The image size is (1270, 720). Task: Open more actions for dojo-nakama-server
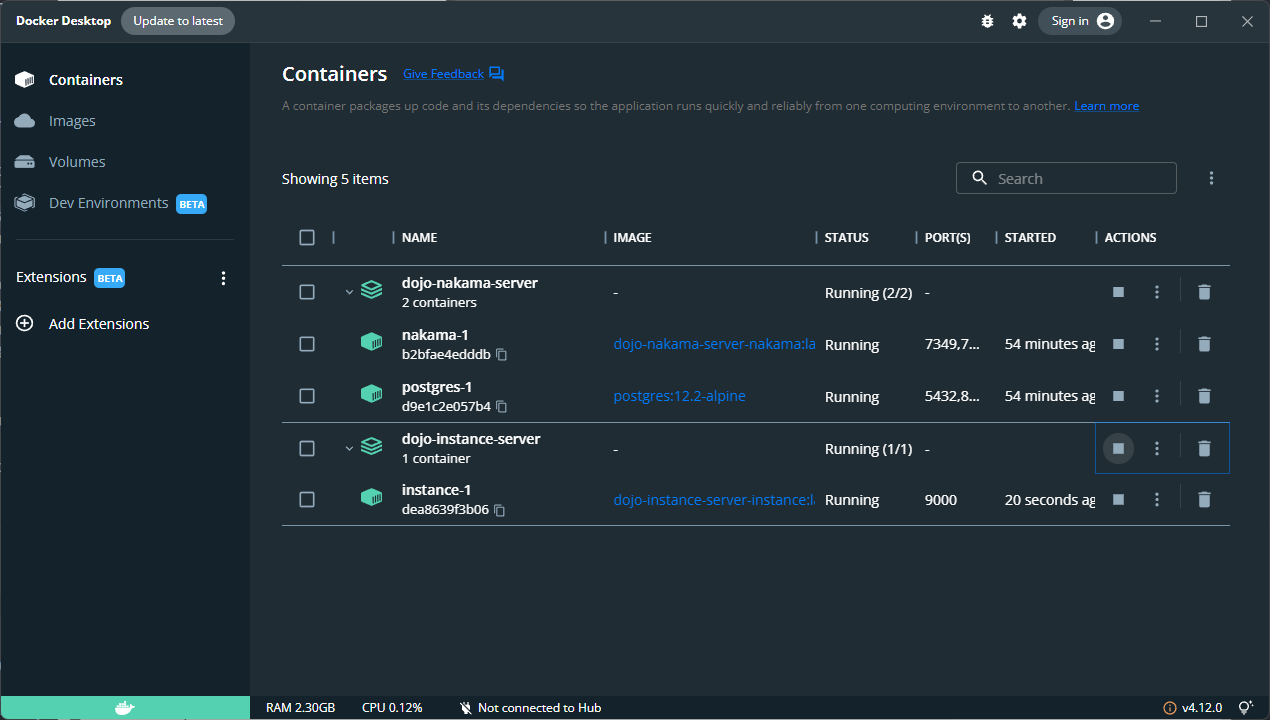[1157, 292]
